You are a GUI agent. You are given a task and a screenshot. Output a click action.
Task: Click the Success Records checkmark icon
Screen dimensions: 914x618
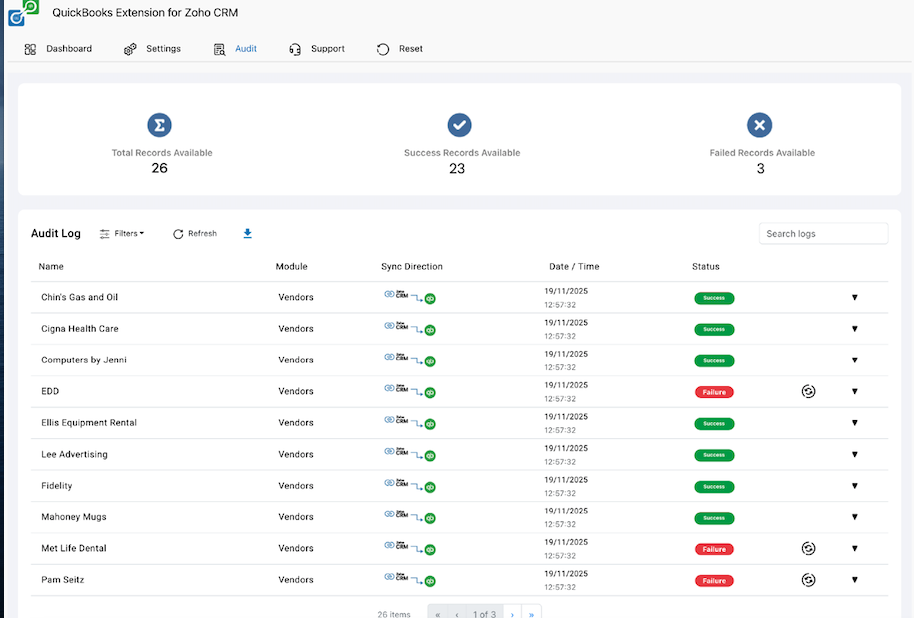[x=459, y=124]
